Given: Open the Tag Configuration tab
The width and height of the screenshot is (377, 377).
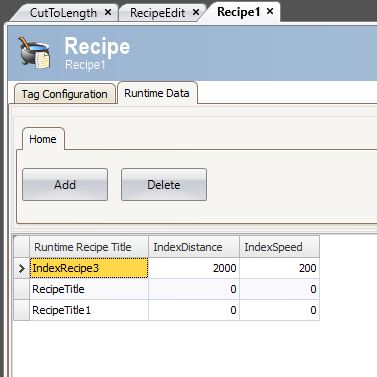Looking at the screenshot, I should click(x=65, y=94).
